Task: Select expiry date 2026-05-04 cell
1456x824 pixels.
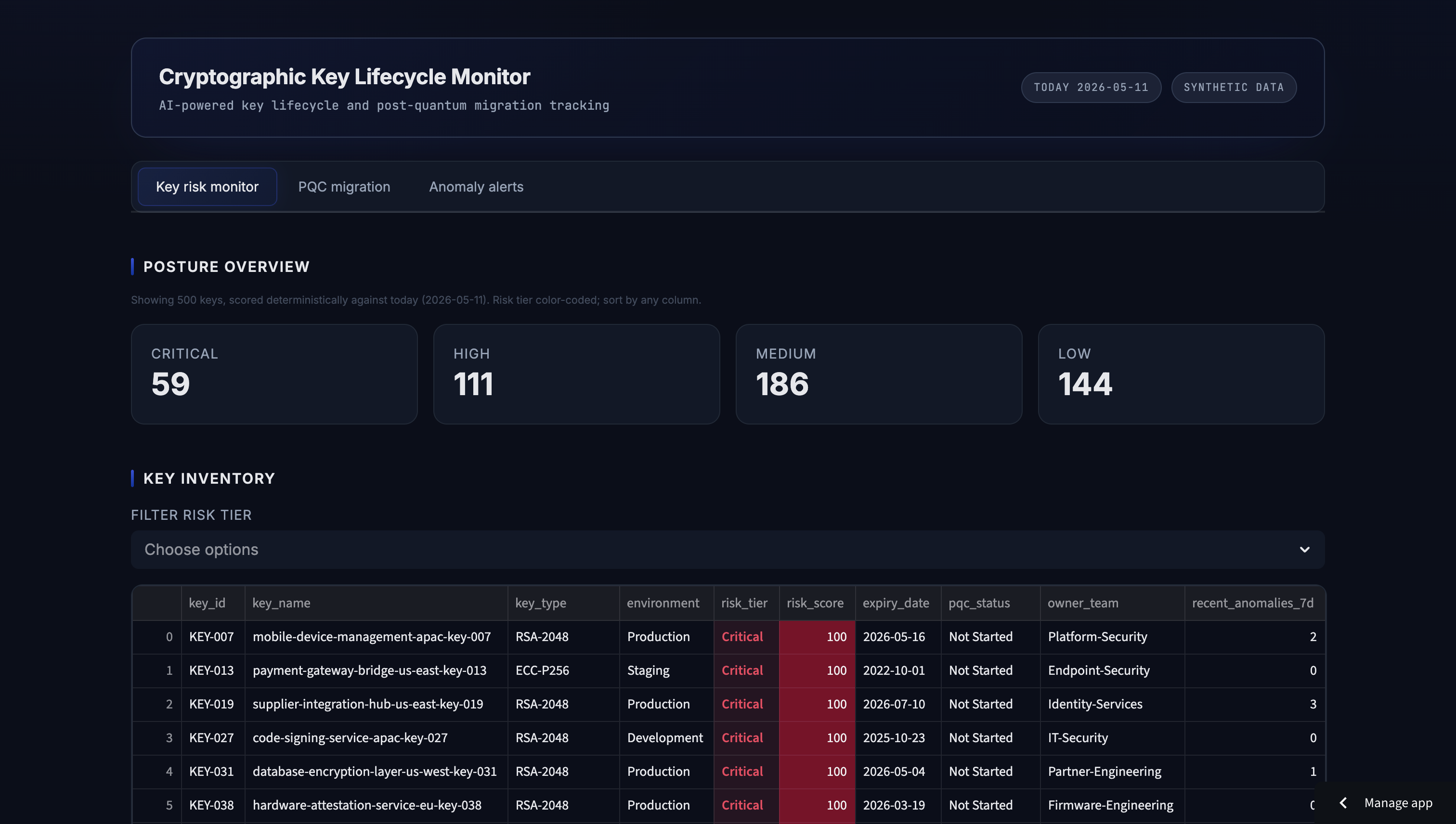Action: point(898,772)
